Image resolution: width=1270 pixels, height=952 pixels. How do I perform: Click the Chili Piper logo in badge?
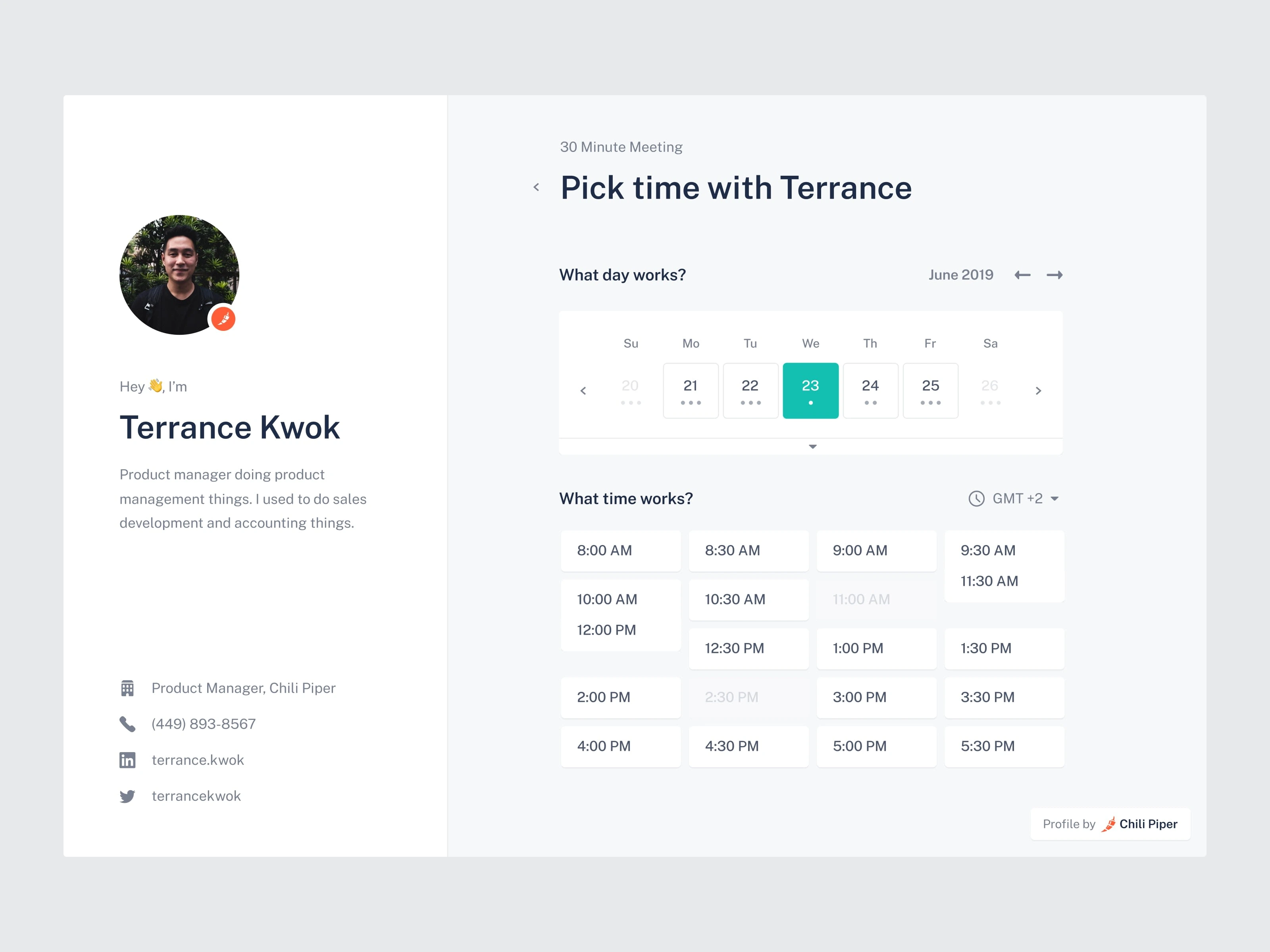pos(1139,825)
